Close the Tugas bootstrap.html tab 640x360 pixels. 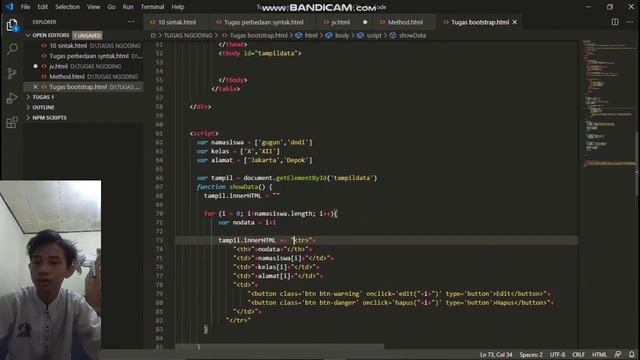point(515,22)
